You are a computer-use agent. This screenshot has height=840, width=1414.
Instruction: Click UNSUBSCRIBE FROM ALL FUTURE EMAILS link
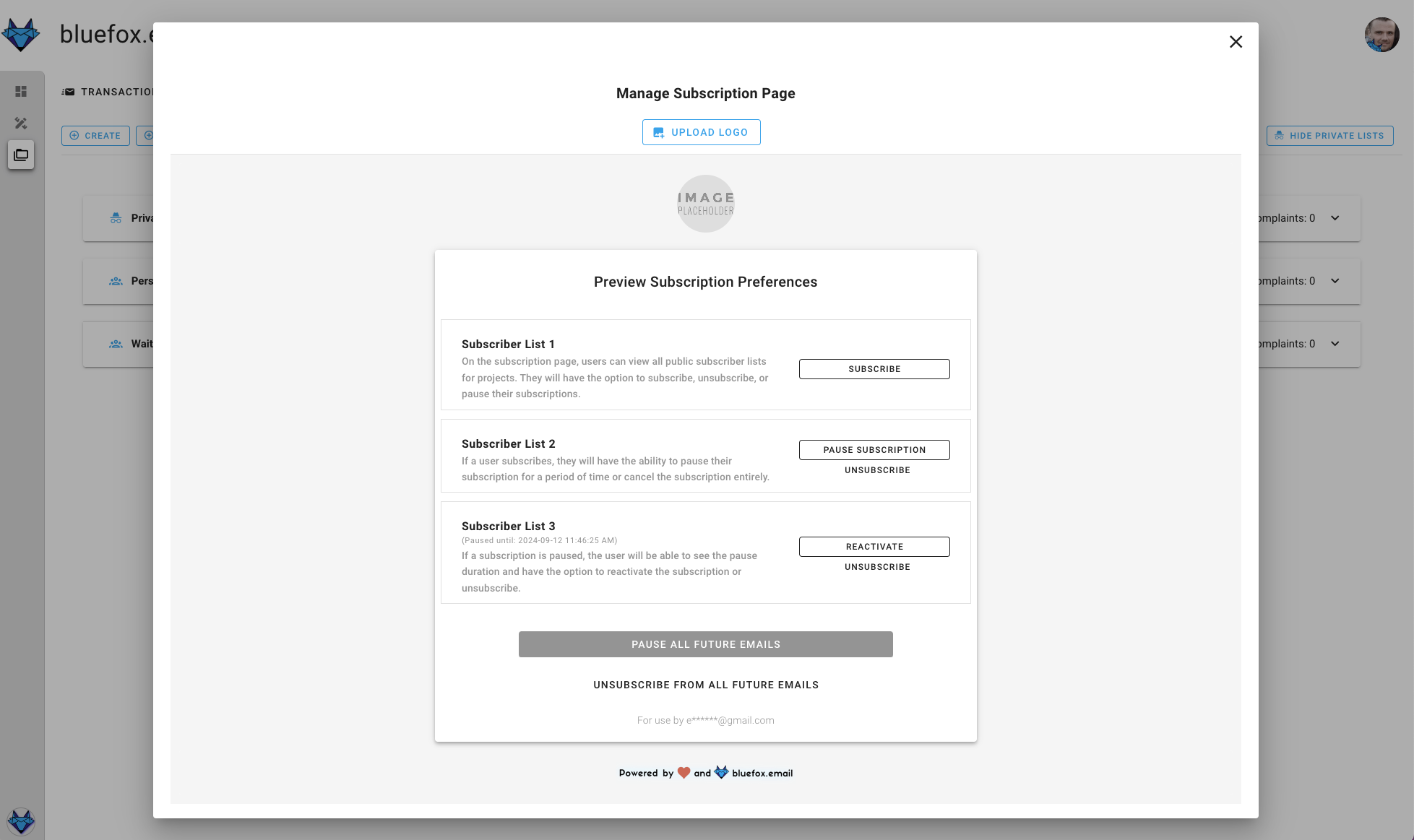coord(706,684)
